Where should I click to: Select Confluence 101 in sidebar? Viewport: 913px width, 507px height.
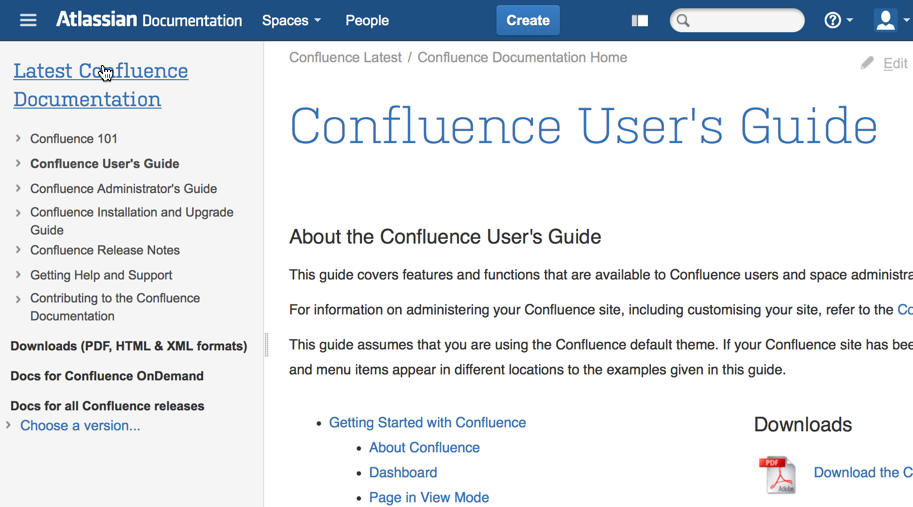pos(74,139)
